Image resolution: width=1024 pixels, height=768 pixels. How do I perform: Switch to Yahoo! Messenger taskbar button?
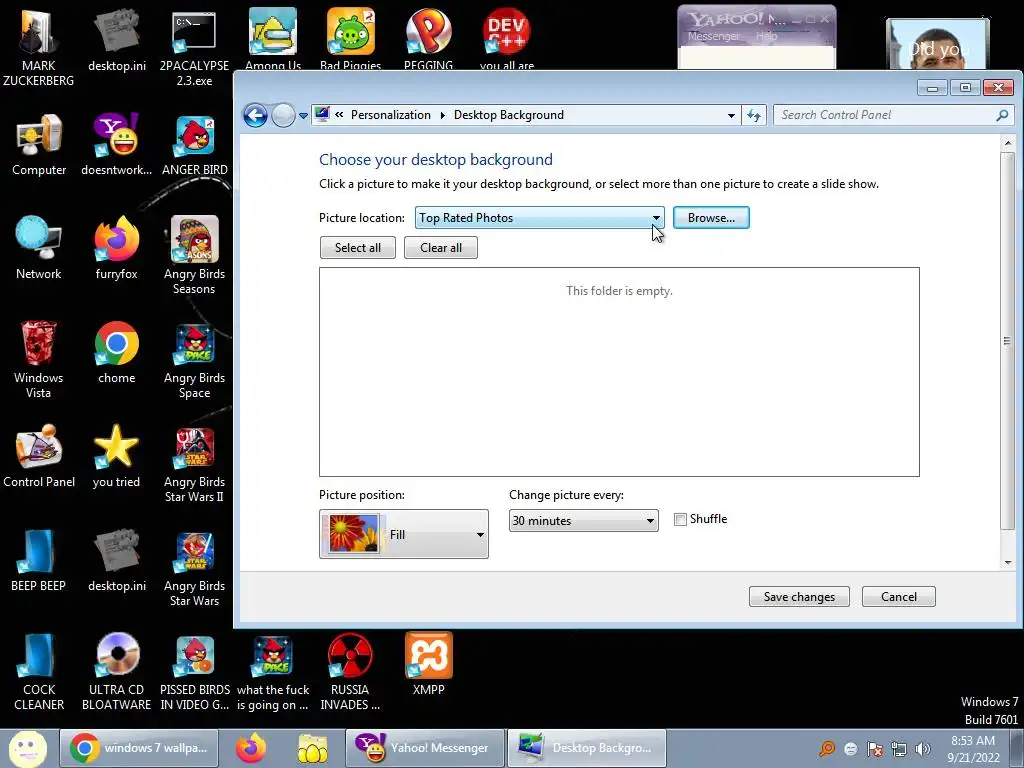click(425, 748)
